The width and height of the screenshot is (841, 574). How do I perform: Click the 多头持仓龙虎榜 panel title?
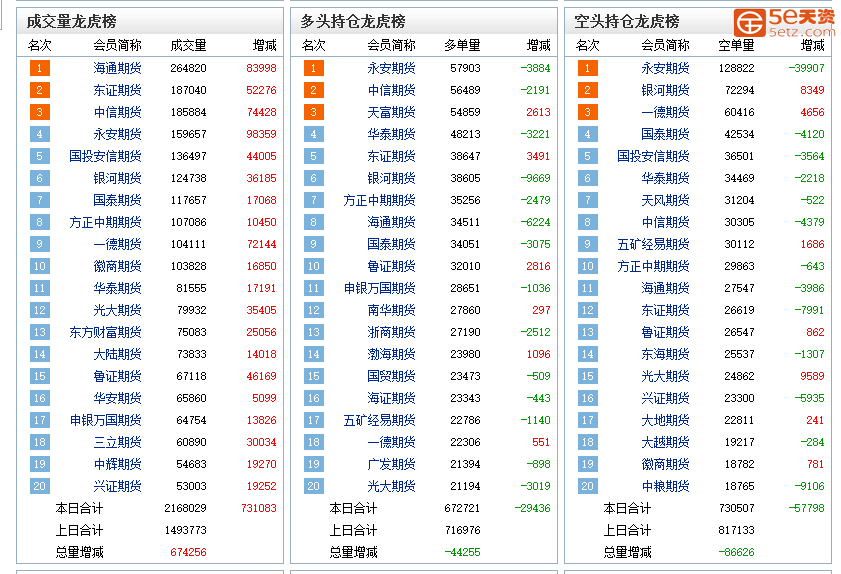tap(353, 21)
